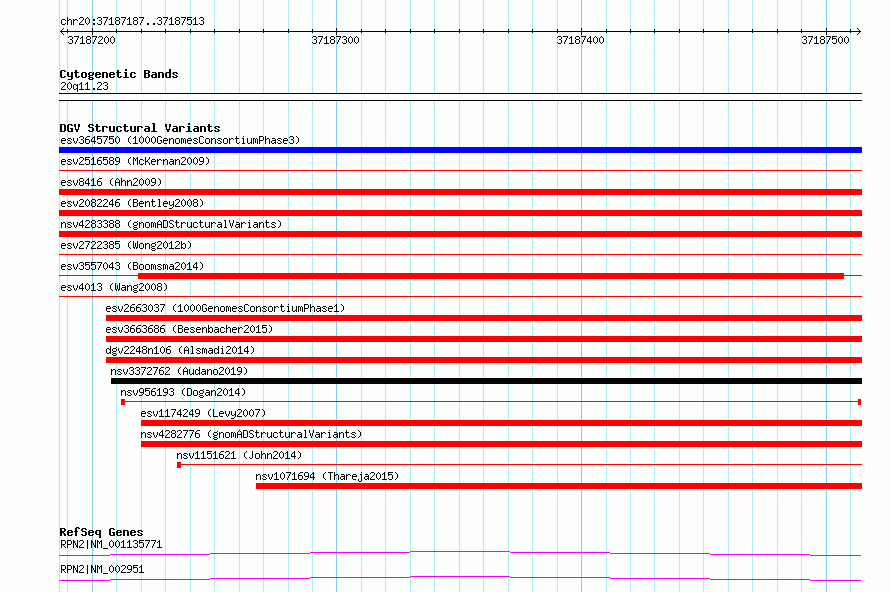Click the chr20:37187187..37187513 region label

tap(132, 21)
